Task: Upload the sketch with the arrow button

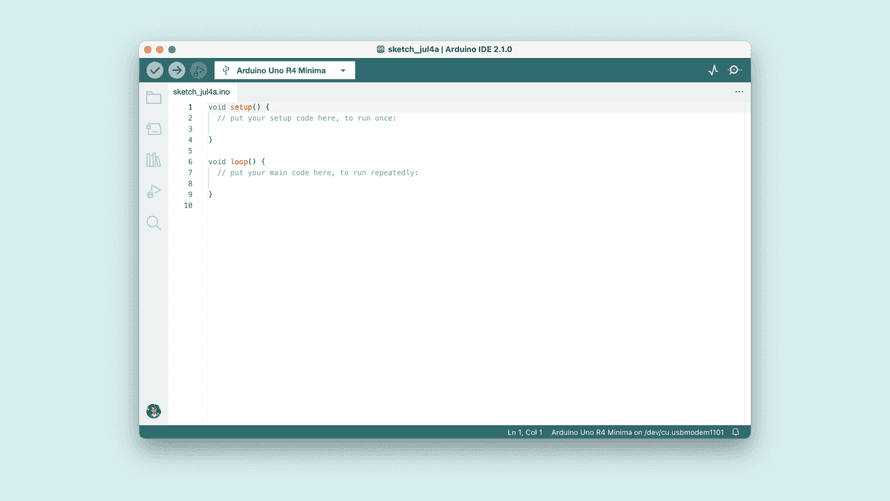Action: coord(177,70)
